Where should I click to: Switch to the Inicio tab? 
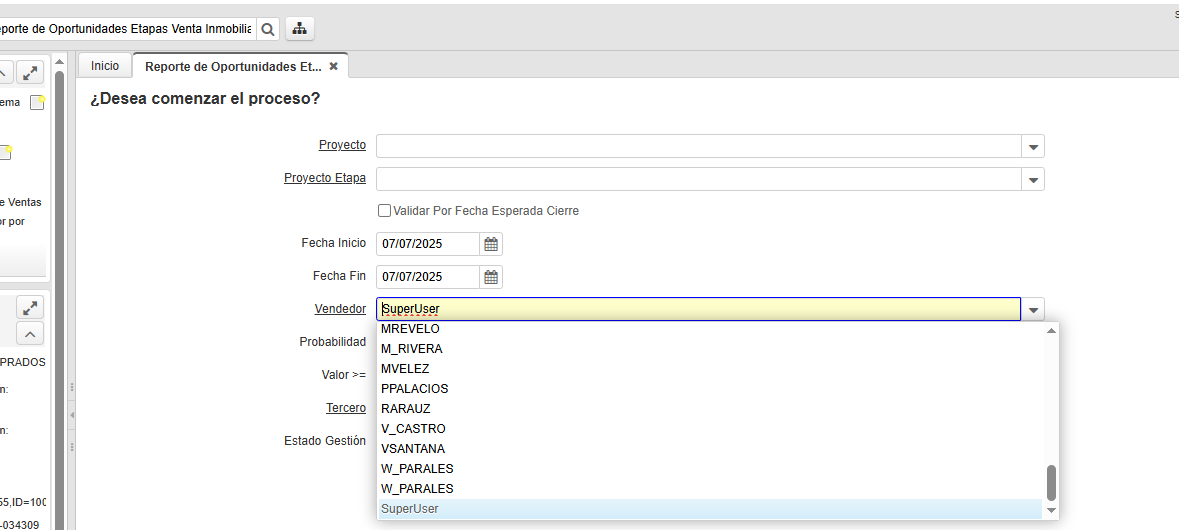[x=105, y=66]
